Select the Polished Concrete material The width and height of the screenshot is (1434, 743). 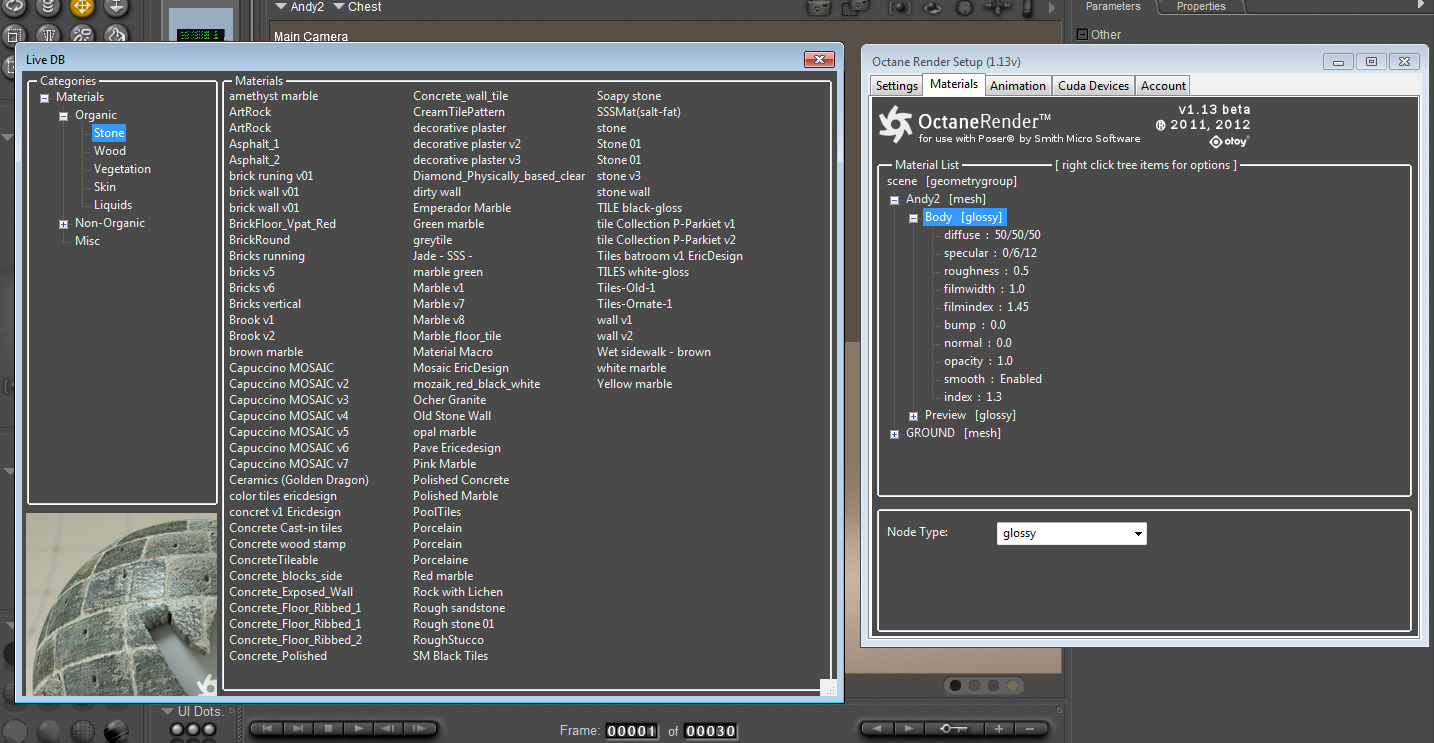pyautogui.click(x=461, y=480)
